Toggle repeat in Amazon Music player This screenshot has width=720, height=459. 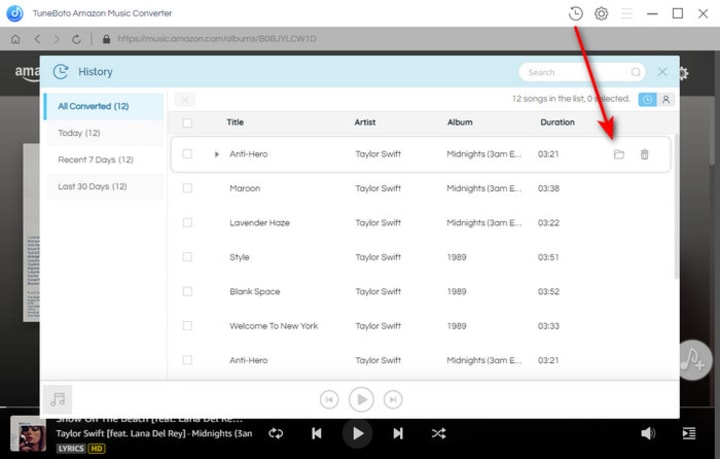(276, 433)
